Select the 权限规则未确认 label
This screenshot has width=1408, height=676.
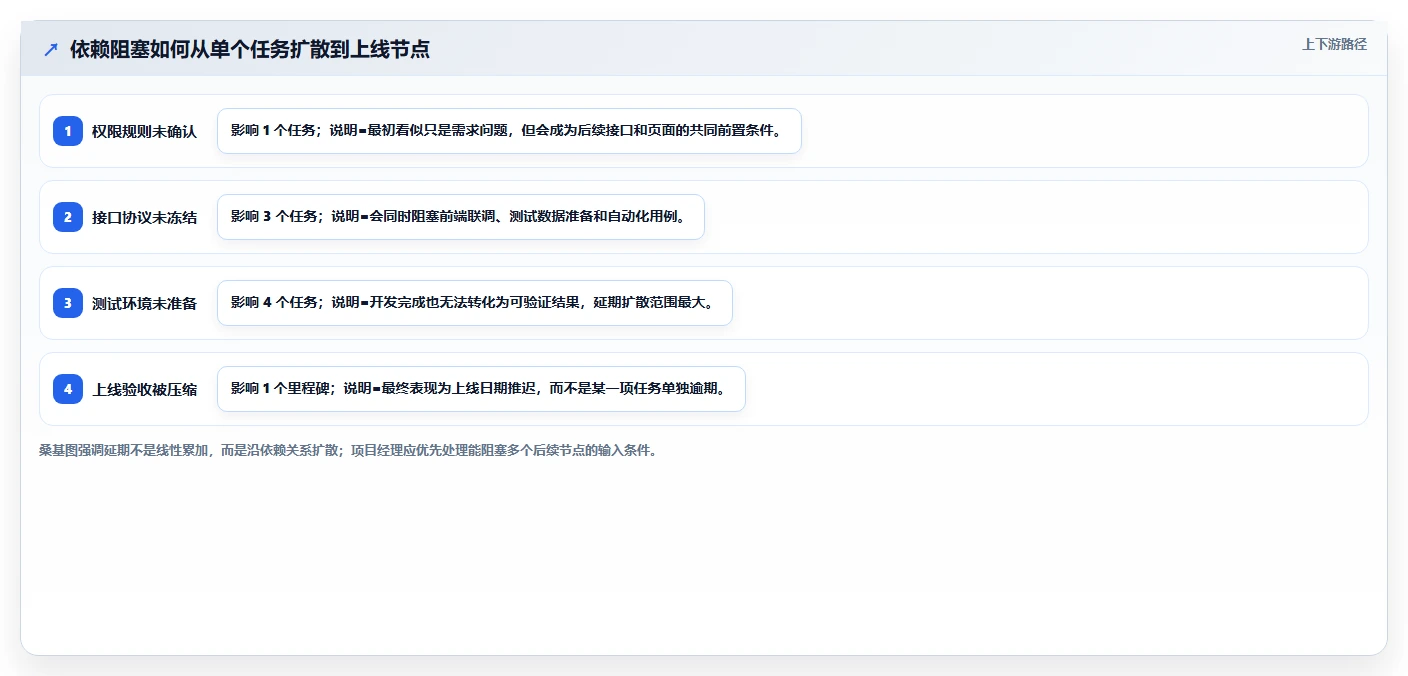[145, 131]
